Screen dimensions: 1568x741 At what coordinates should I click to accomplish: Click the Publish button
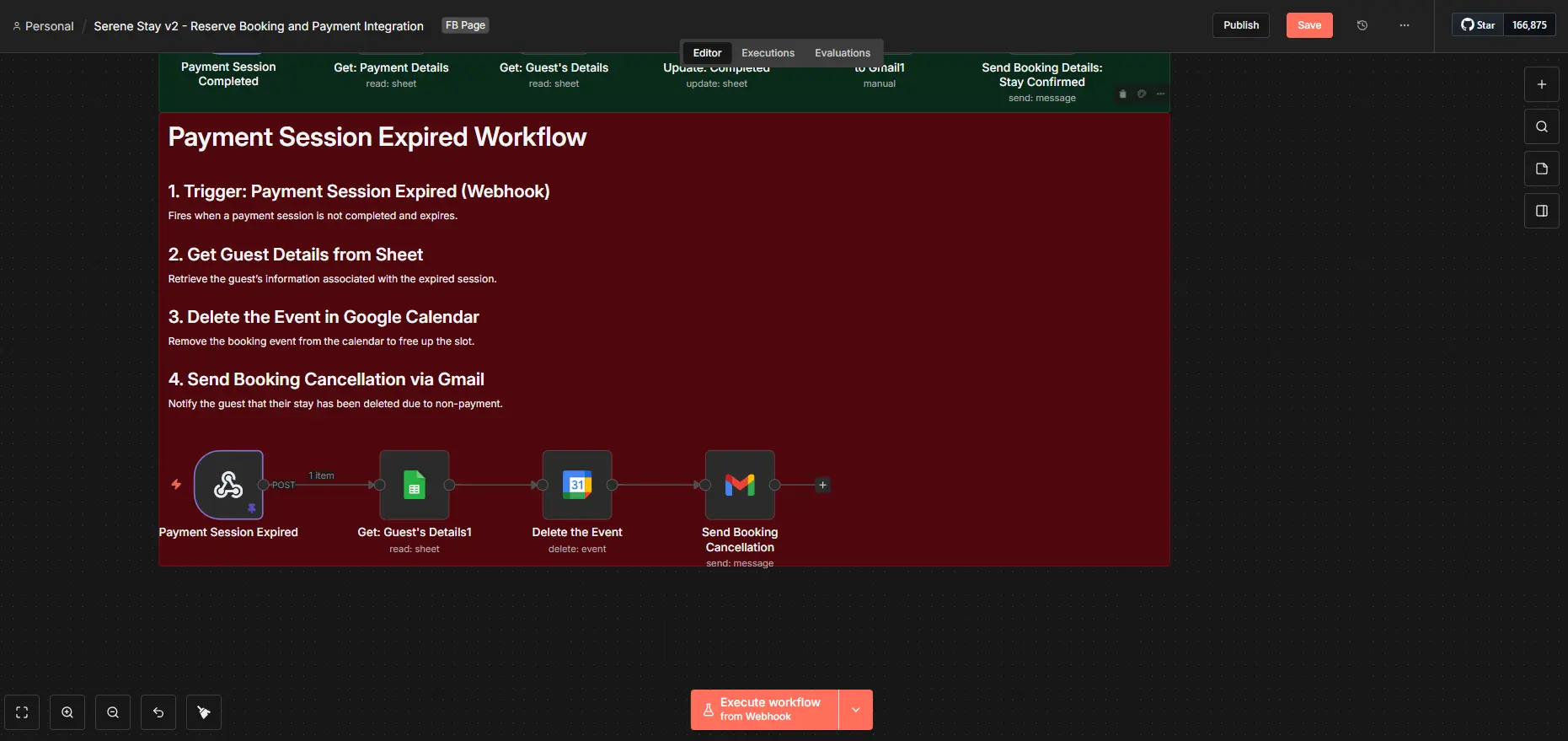pos(1240,25)
